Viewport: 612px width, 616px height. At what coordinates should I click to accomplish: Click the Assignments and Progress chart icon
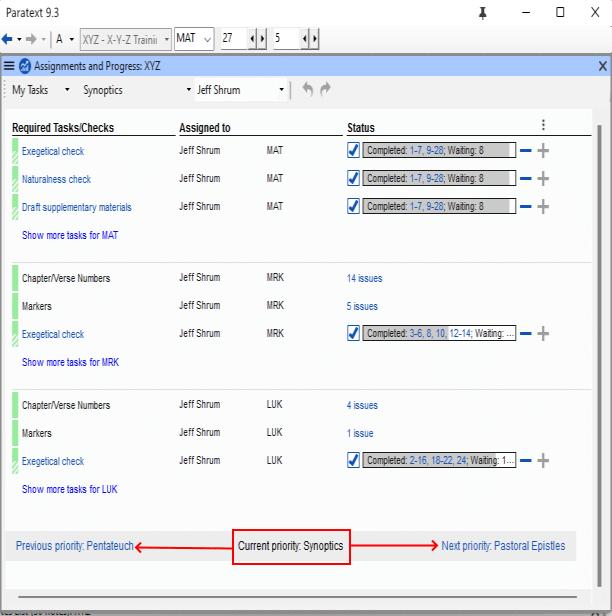(25, 66)
